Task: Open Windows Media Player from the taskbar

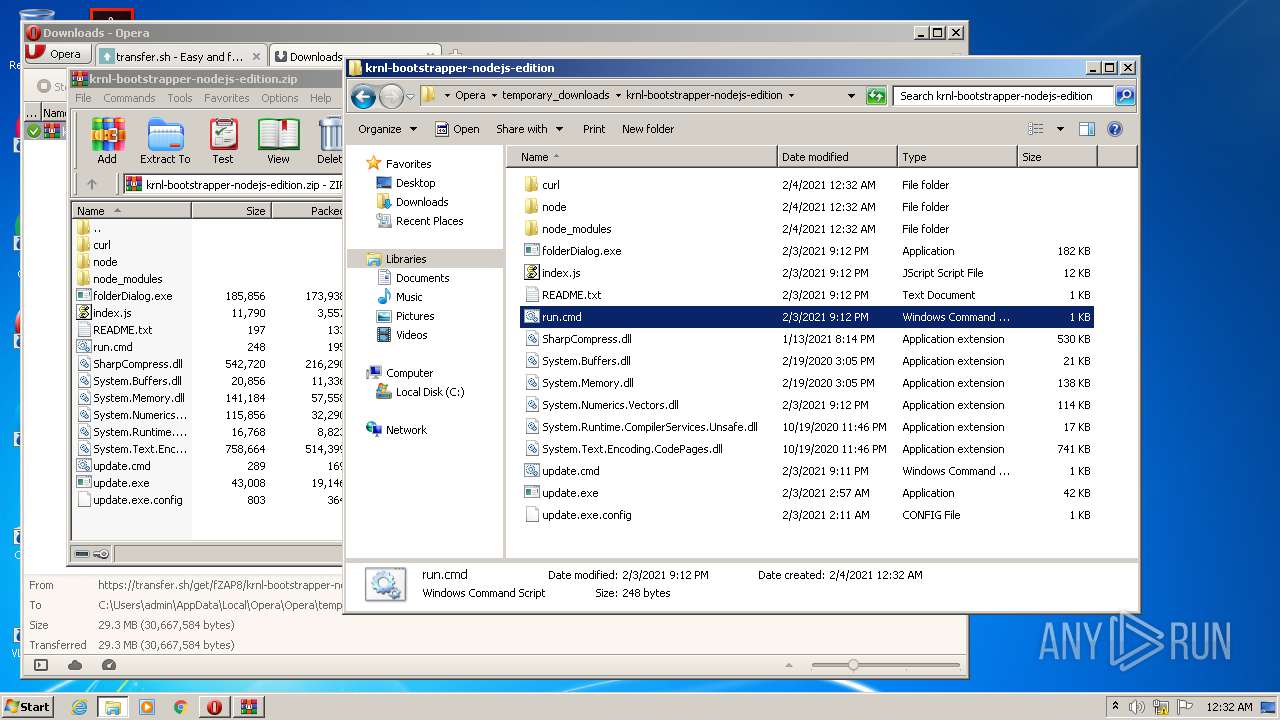Action: pyautogui.click(x=147, y=707)
